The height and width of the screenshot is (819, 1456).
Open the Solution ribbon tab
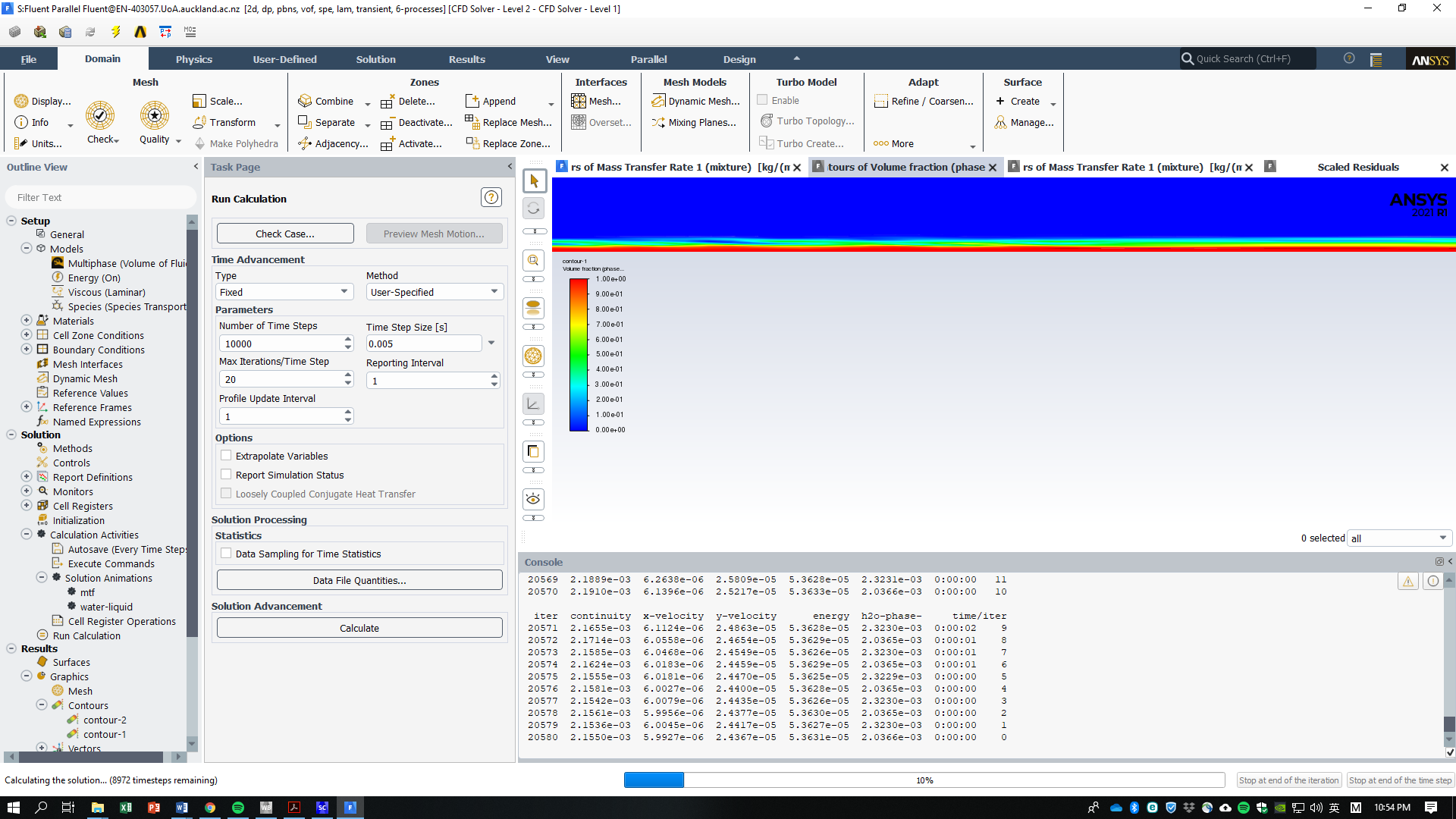pos(376,59)
